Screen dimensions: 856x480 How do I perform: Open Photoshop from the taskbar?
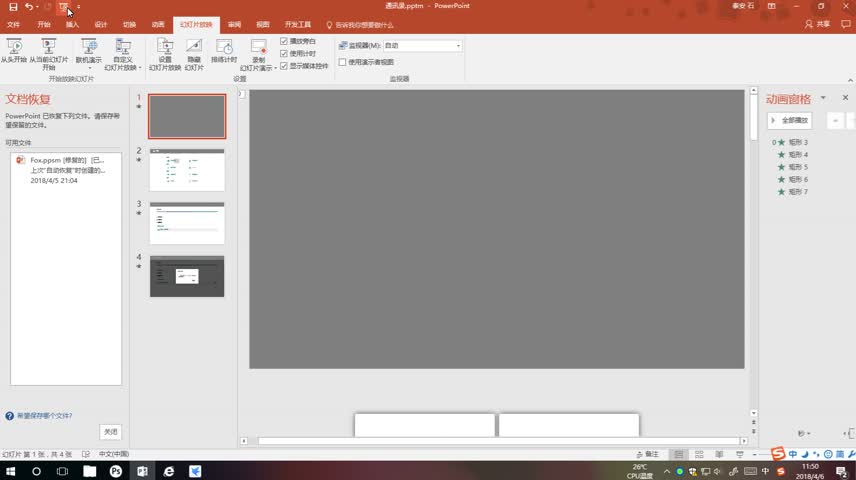tap(116, 471)
